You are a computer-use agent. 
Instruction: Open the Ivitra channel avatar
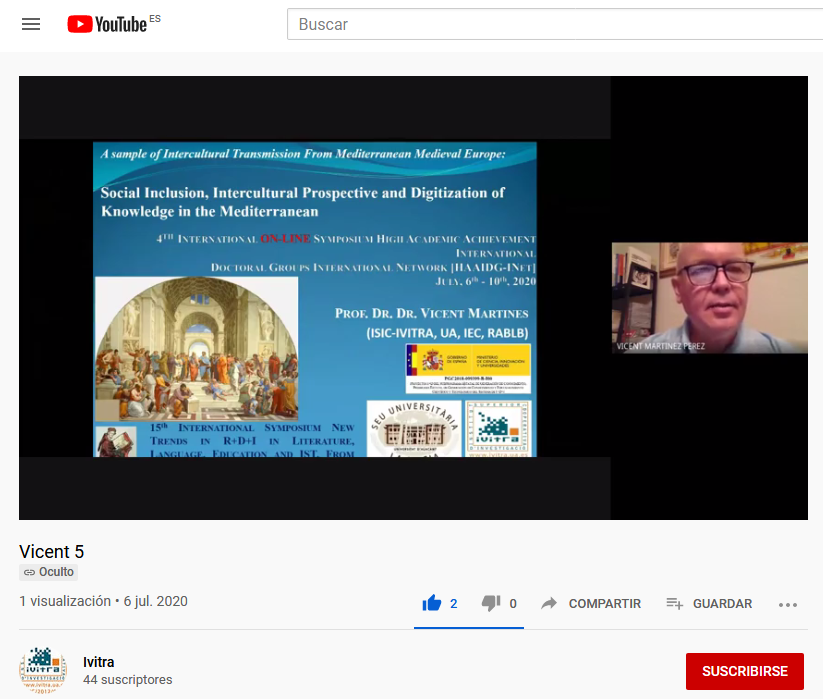coord(42,670)
